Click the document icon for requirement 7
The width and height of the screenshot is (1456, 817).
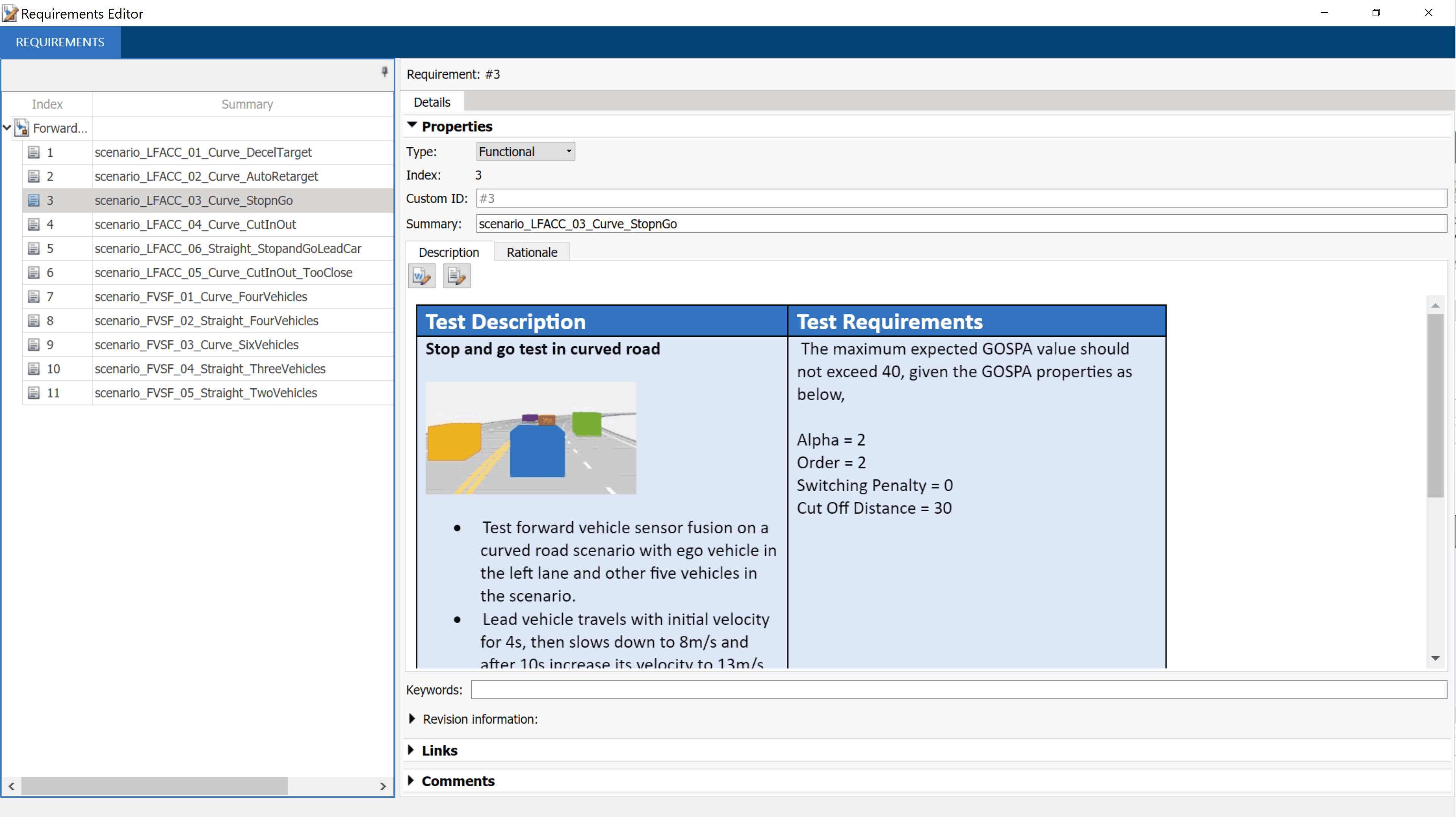point(34,296)
